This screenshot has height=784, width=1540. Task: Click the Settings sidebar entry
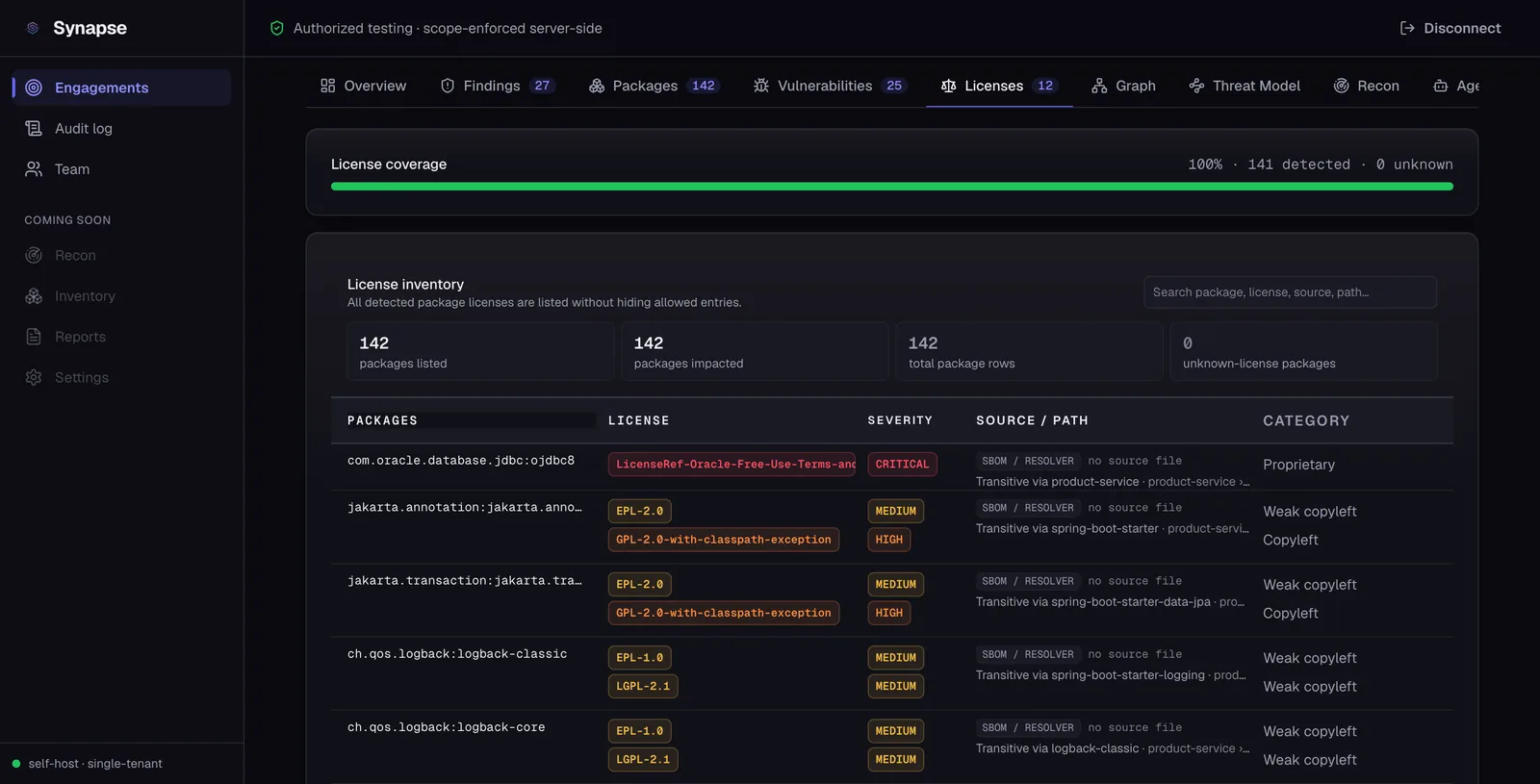121,377
